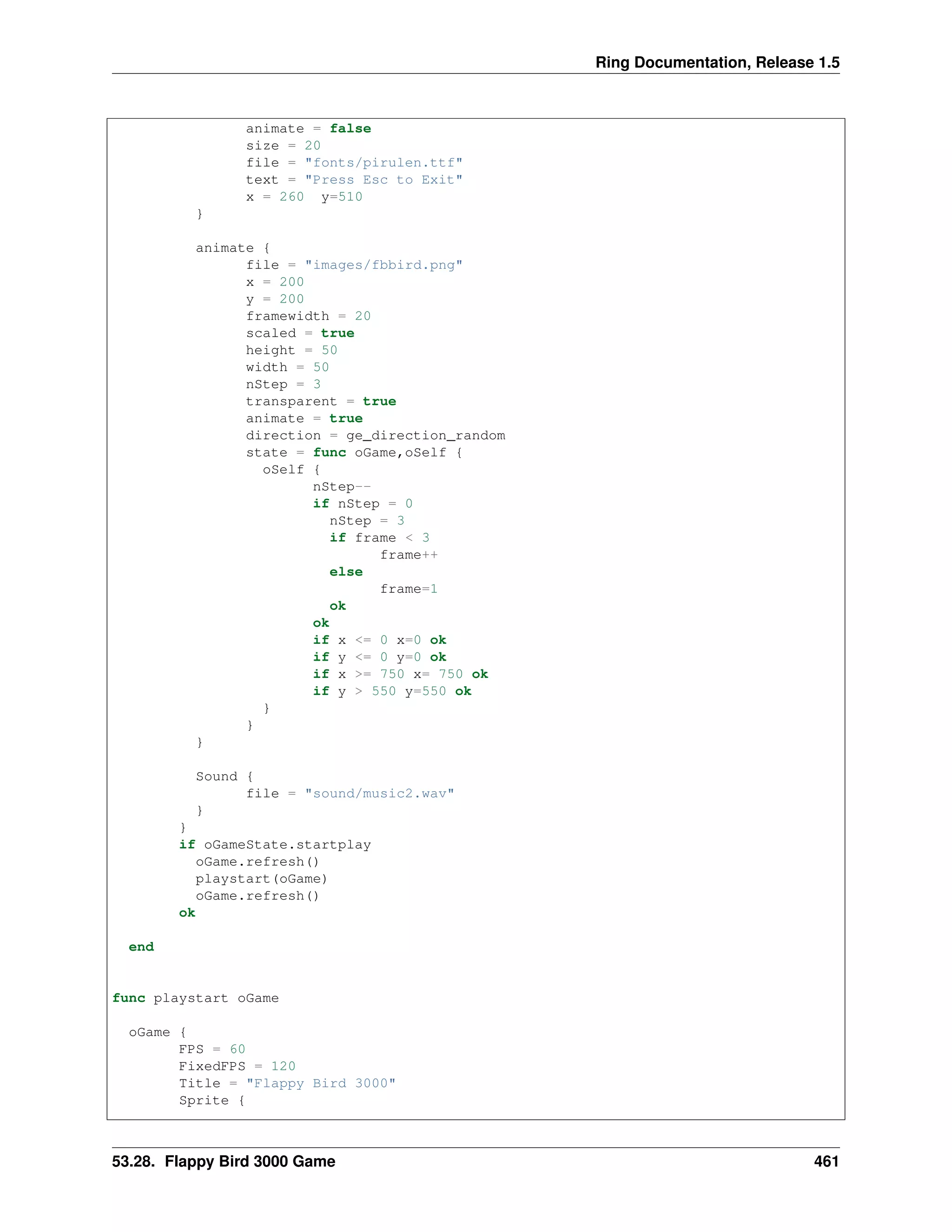This screenshot has height=1232, width=952.
Task: Click the line 'oGame {'
Action: tap(158, 1032)
